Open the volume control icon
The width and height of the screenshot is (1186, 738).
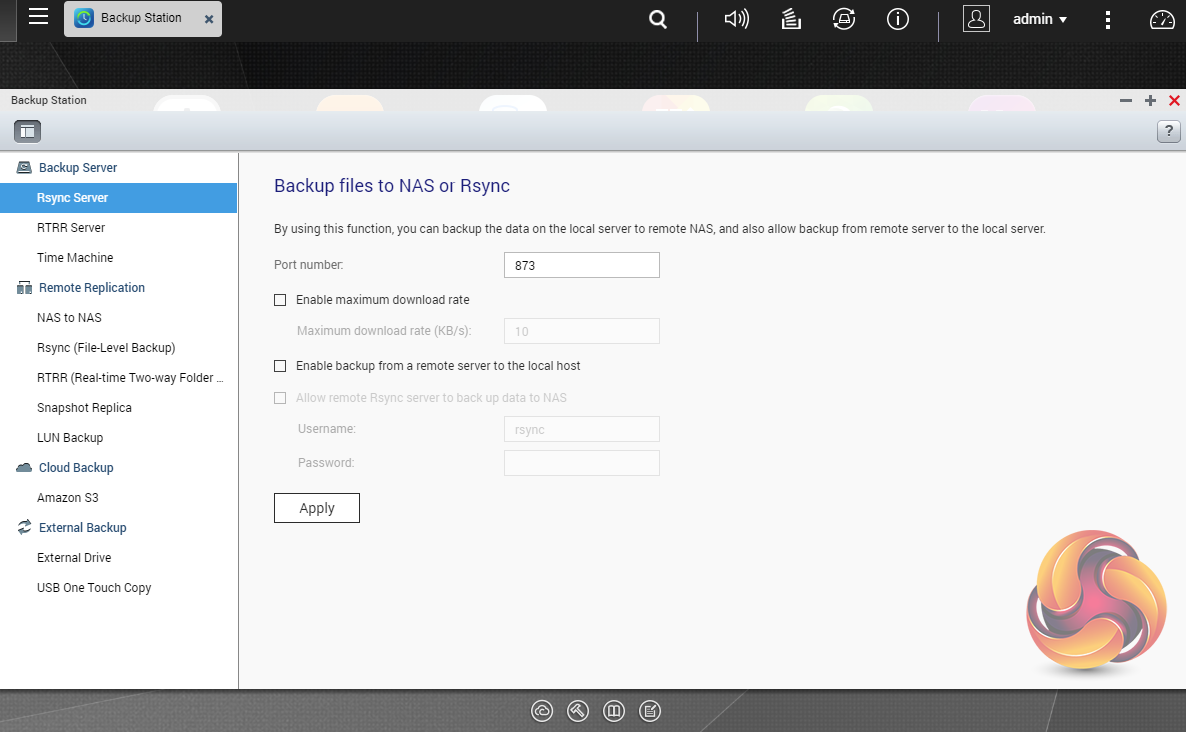[x=736, y=19]
